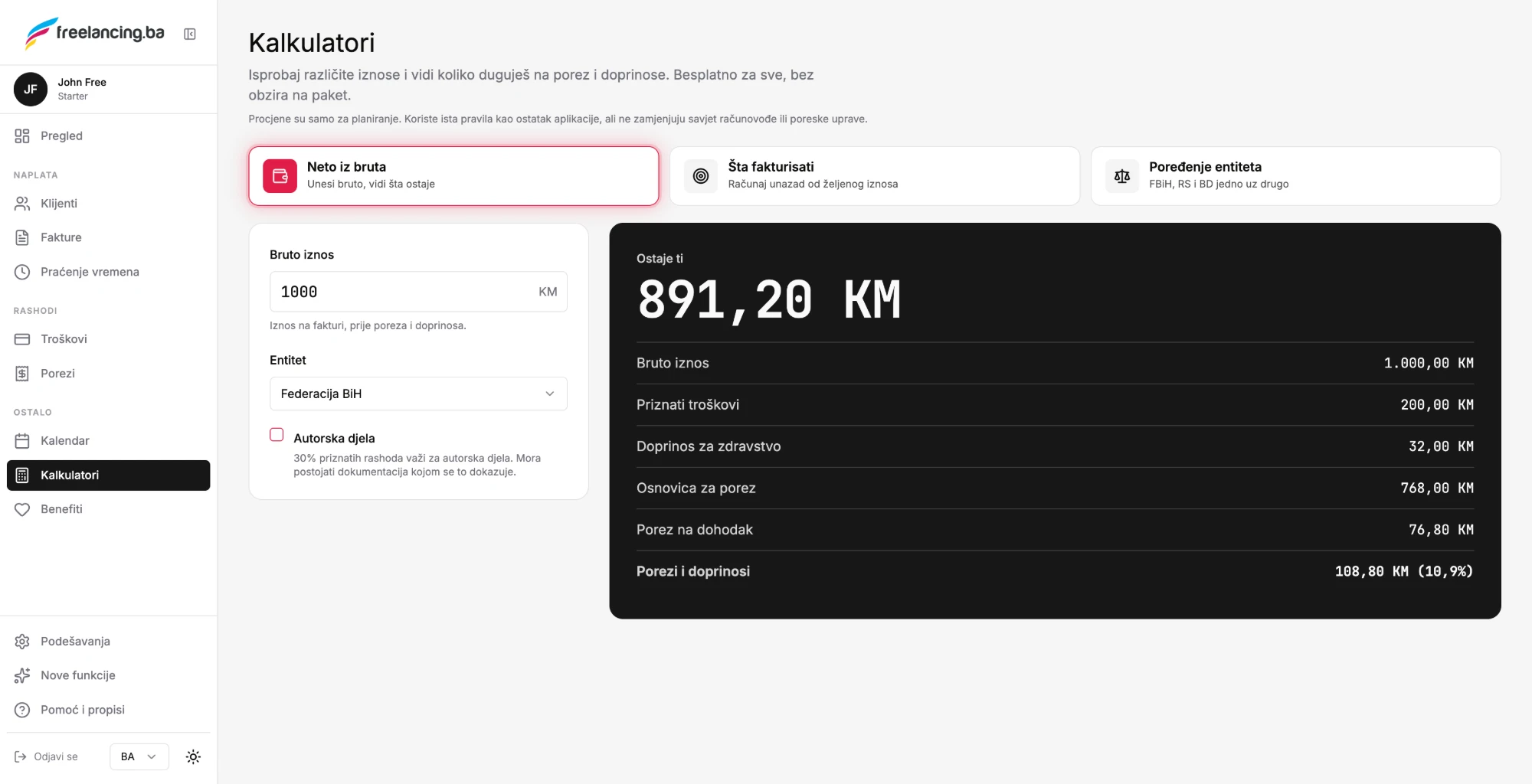Open Porezi receipt icon

coord(22,374)
